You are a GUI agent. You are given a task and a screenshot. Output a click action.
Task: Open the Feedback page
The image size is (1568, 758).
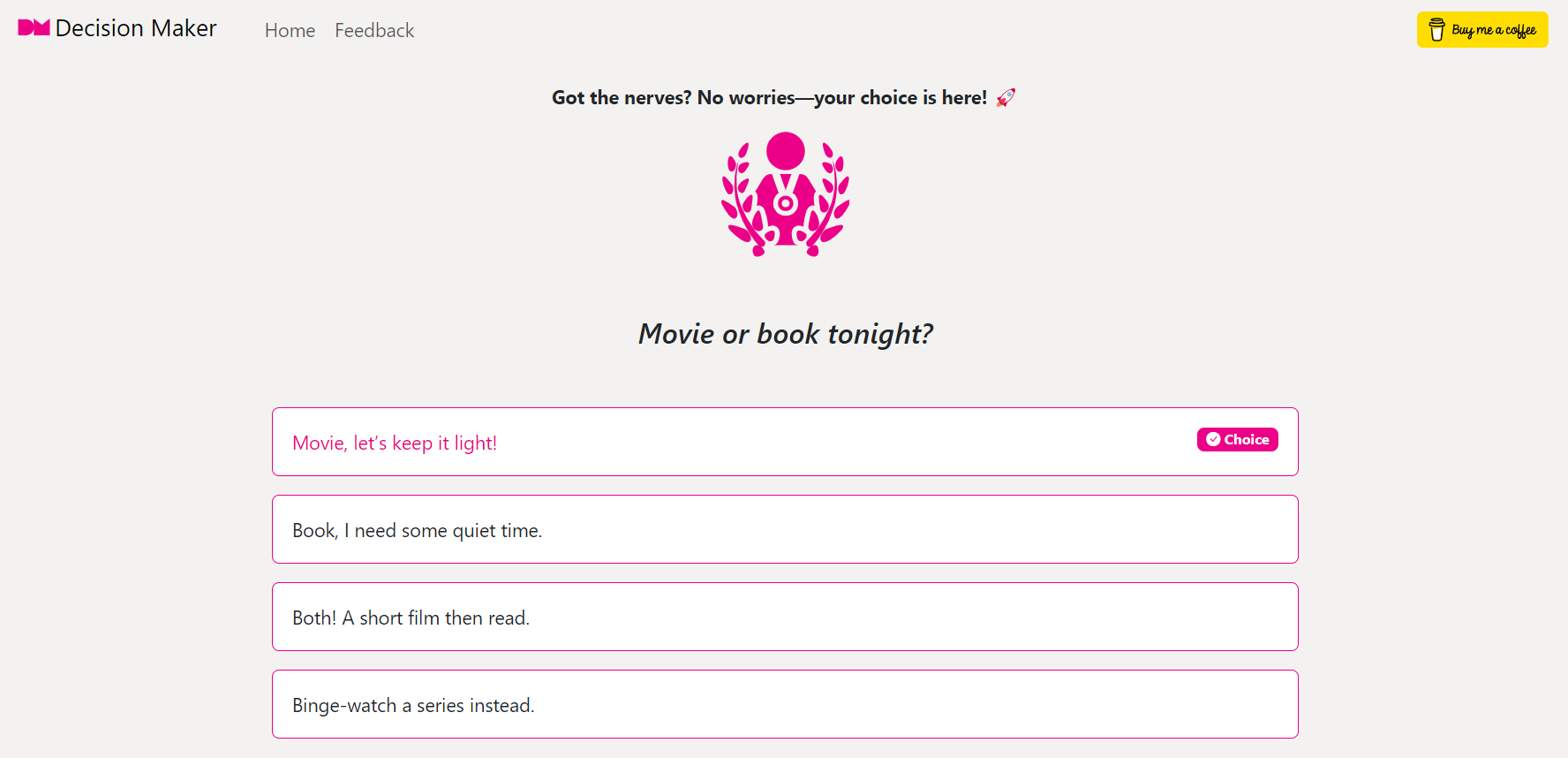(374, 31)
